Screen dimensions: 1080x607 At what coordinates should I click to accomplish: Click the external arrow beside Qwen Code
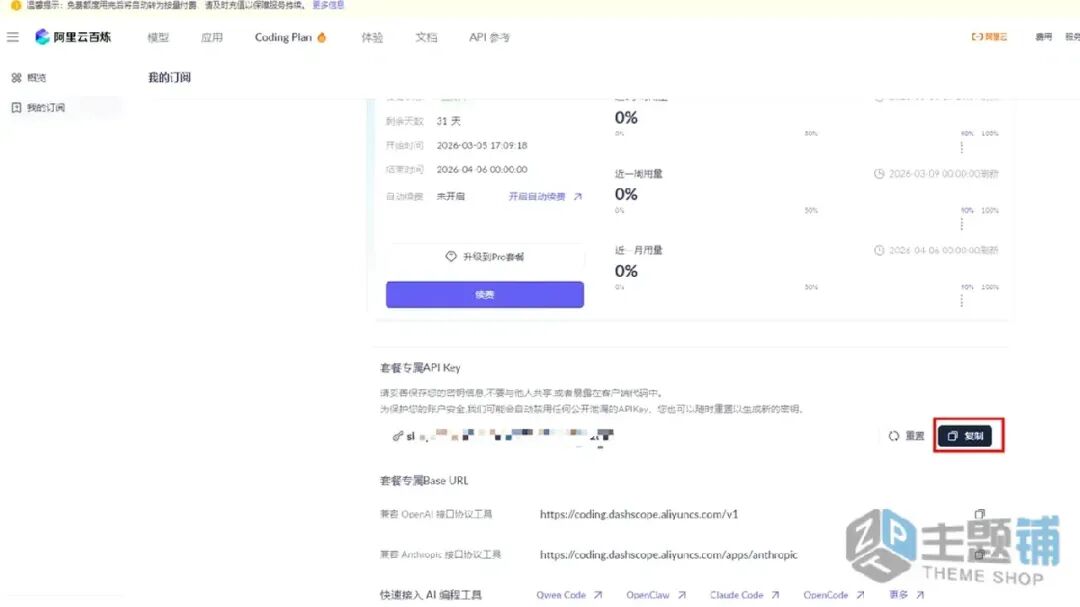(x=598, y=595)
